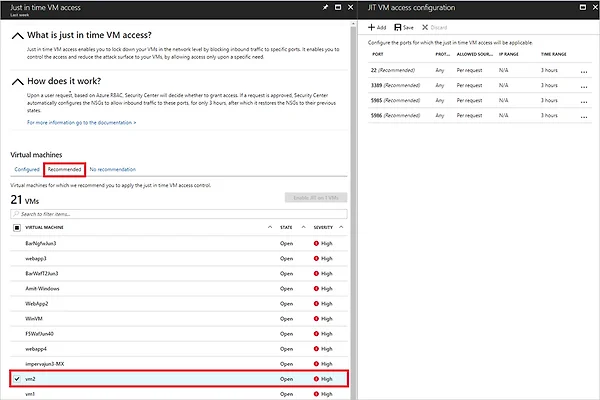Viewport: 600px width, 400px height.
Task: Pin the Just in time VM access blade
Action: tap(325, 7)
